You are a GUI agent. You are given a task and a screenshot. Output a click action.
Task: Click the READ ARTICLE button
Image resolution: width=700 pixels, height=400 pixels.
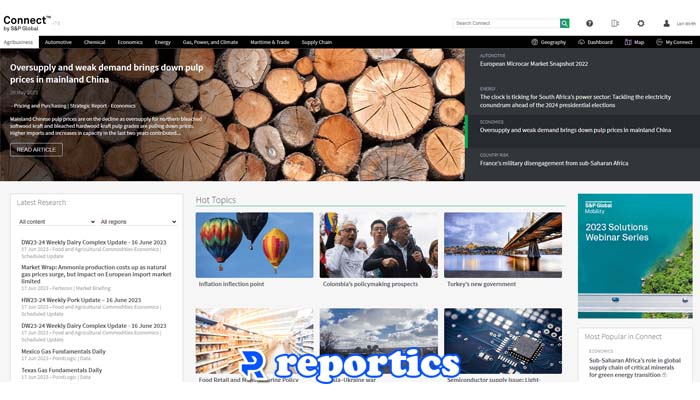tap(36, 150)
